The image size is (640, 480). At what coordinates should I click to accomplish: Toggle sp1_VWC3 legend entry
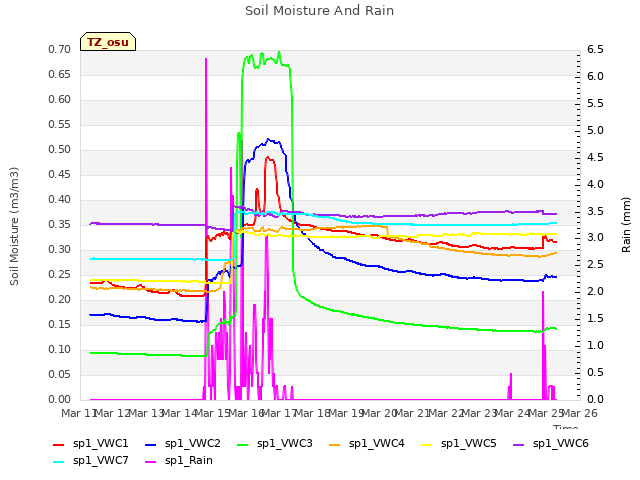coord(275,444)
